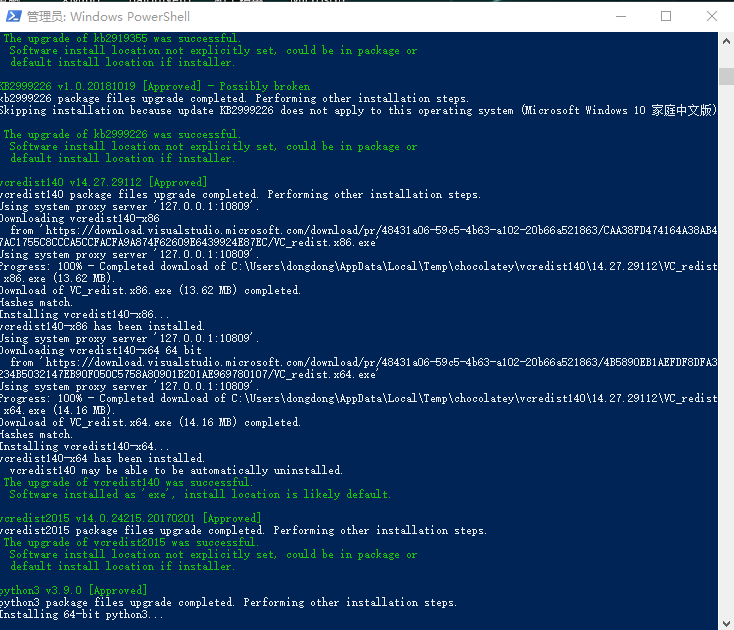Screen dimensions: 734x630
Task: Click 'Installing 64-bit python3...' line
Action: click(x=82, y=614)
